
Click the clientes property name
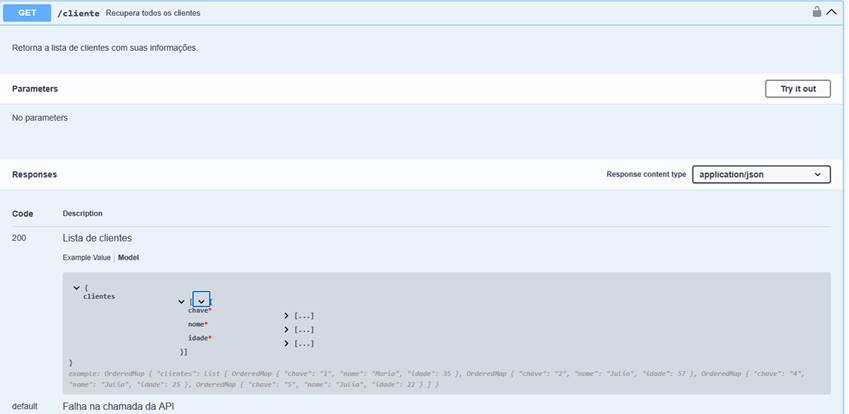pyautogui.click(x=99, y=296)
